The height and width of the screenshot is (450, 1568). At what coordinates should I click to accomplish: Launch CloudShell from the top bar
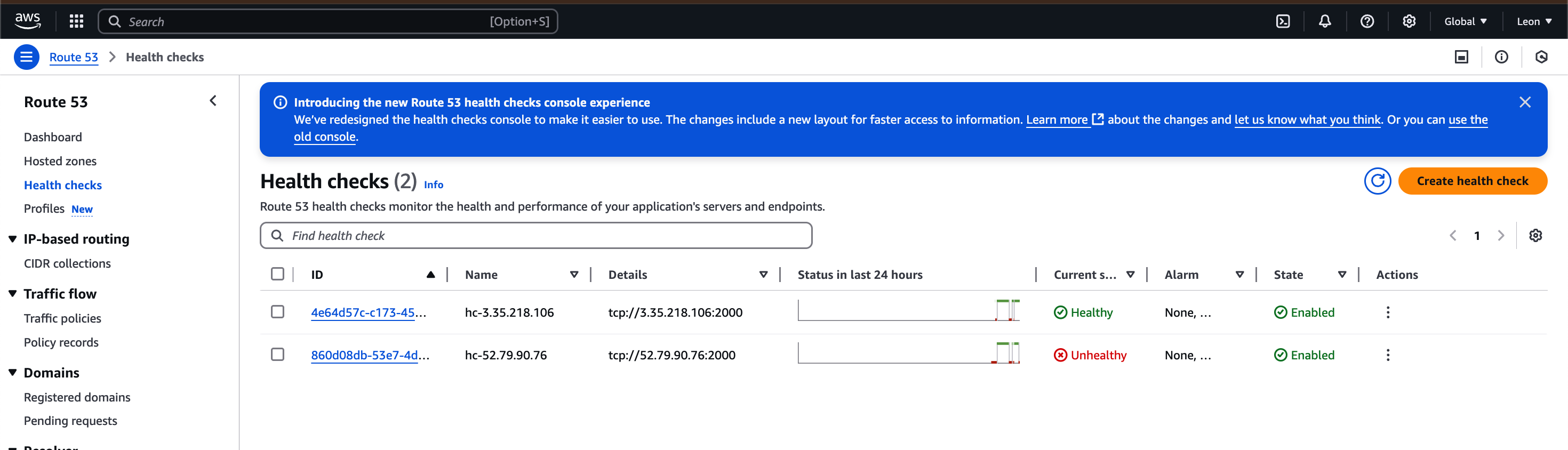(1283, 21)
